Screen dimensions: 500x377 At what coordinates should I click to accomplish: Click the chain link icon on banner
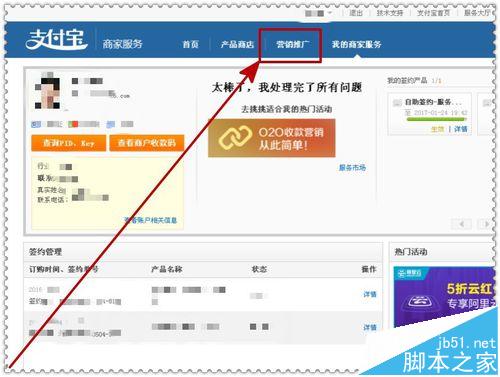coord(235,137)
